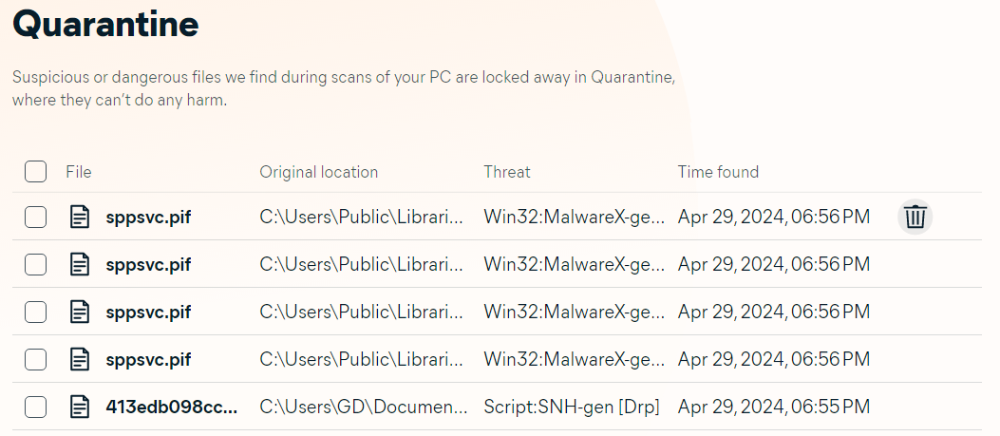This screenshot has width=1000, height=436.
Task: Click the file icon of the first sppsvc.pif row
Action: pos(79,217)
